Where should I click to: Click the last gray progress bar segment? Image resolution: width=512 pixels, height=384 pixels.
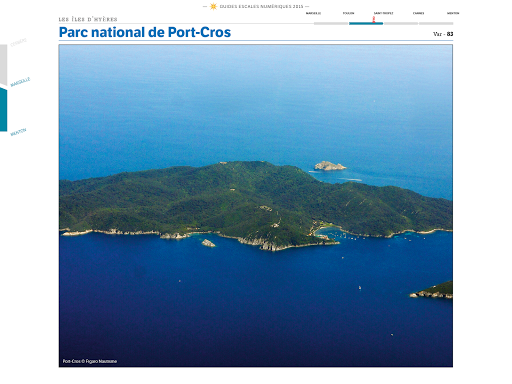pyautogui.click(x=436, y=24)
